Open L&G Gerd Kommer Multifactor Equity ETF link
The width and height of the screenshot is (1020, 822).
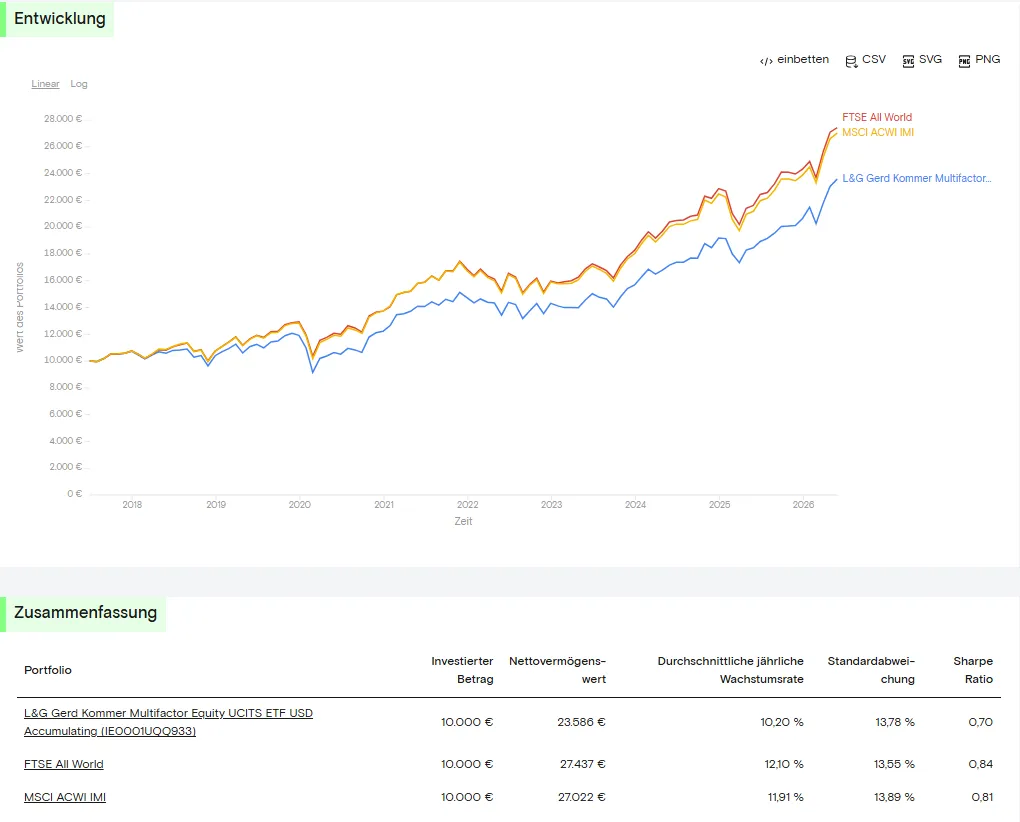click(168, 722)
